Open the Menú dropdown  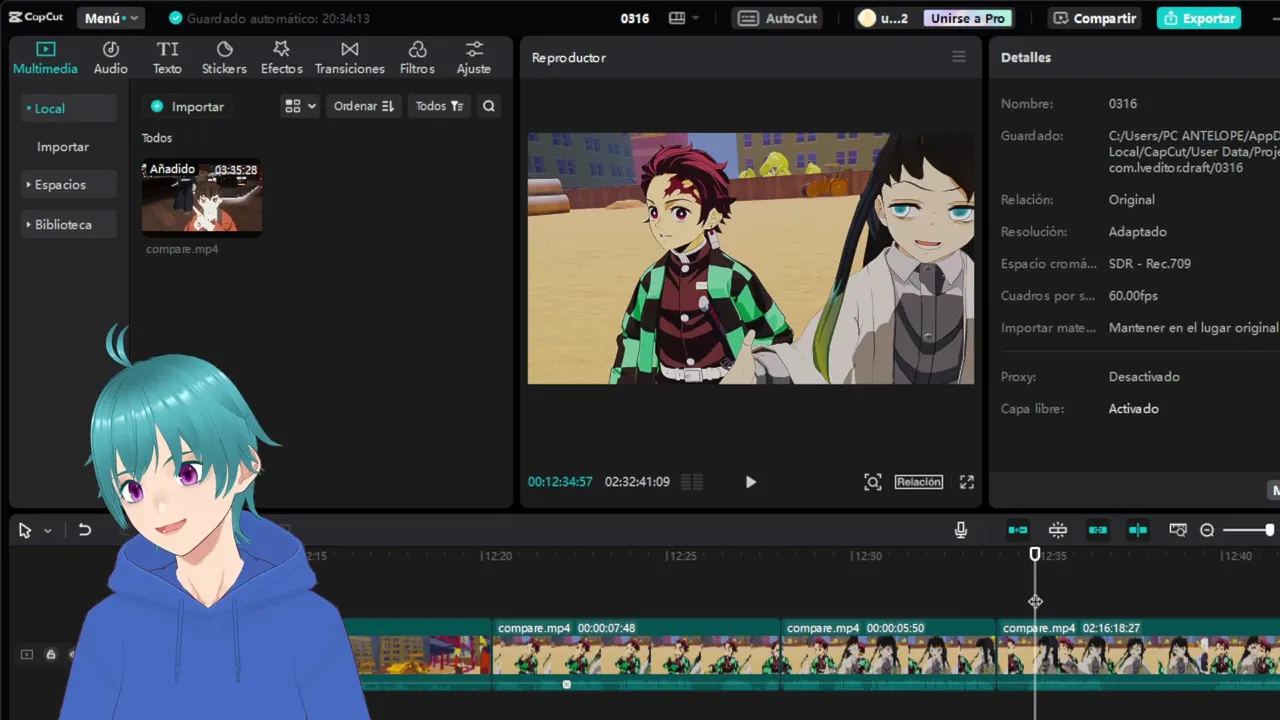pyautogui.click(x=110, y=18)
